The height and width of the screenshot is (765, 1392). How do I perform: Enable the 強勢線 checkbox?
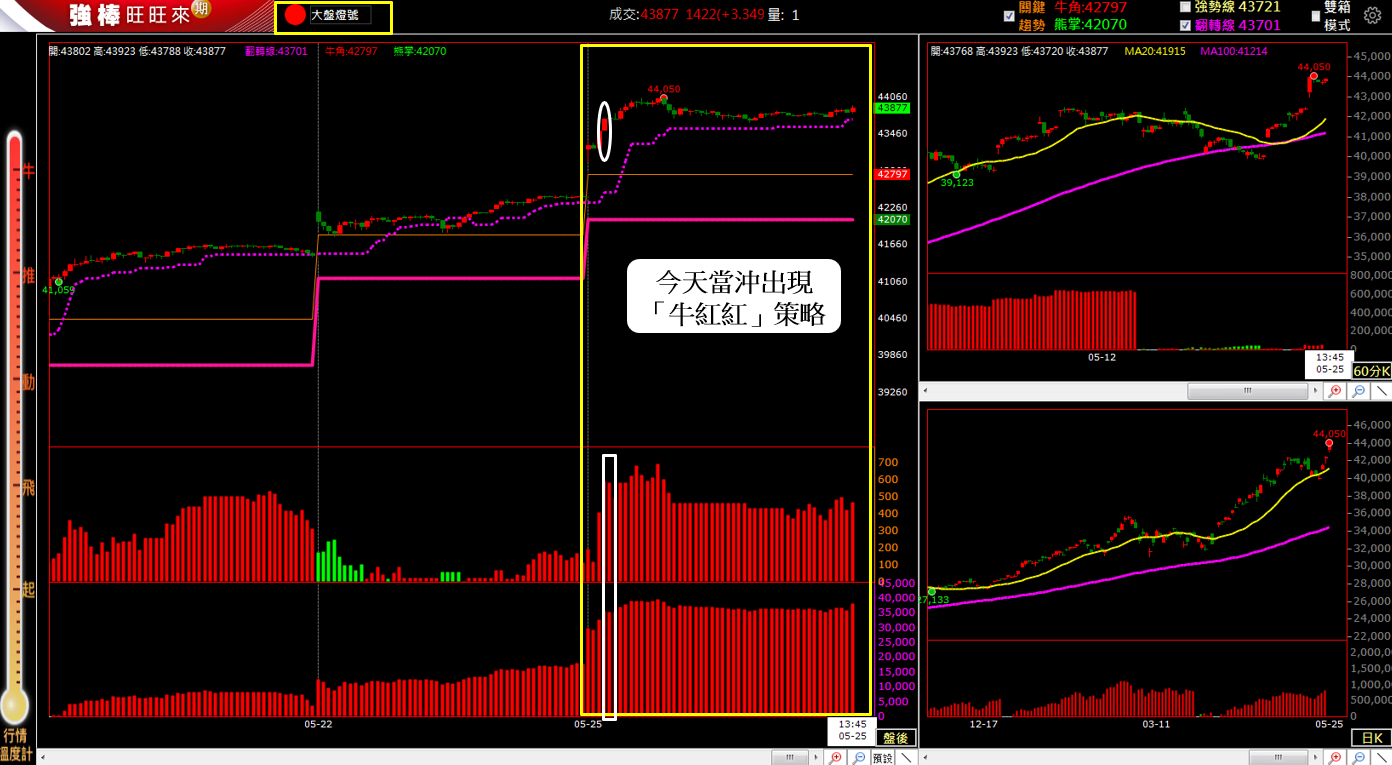pyautogui.click(x=1185, y=6)
